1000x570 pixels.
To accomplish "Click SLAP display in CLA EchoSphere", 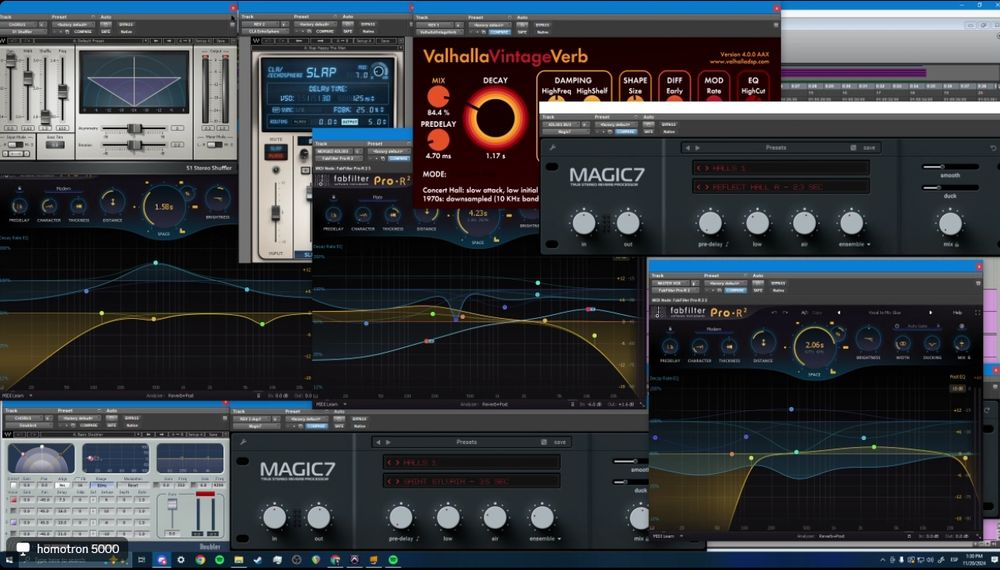I will click(x=321, y=72).
